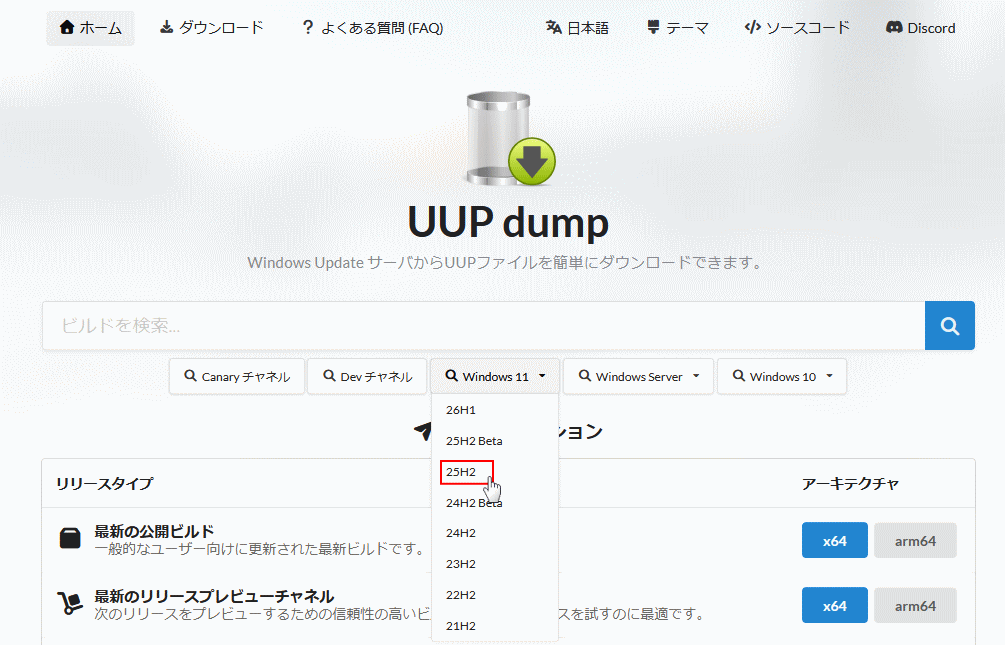Click the アーキテクチャ column header
Screen dimensions: 1005x645
(x=851, y=483)
